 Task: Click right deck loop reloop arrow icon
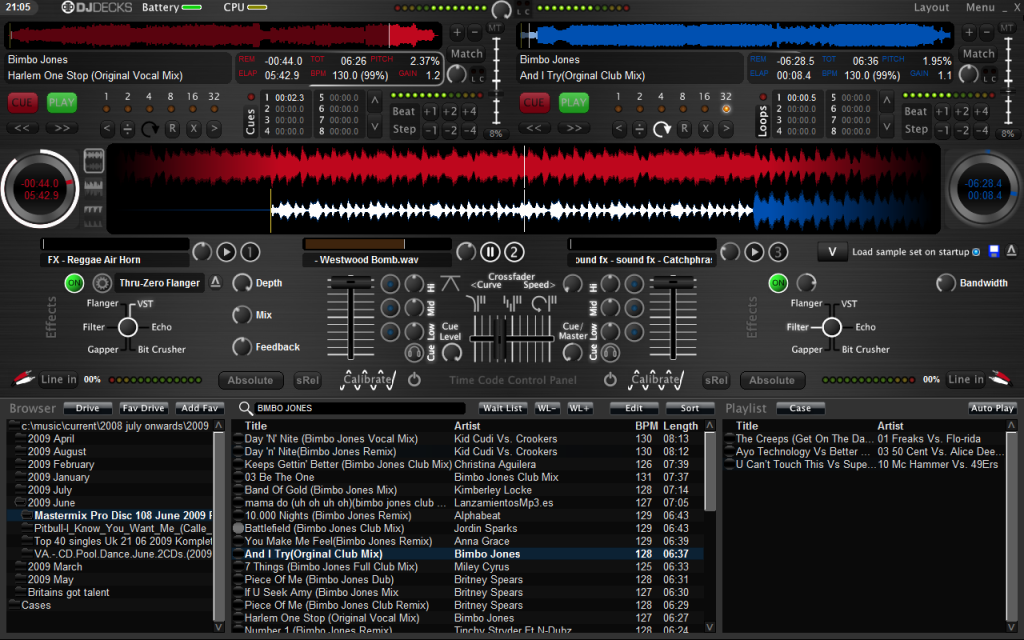[x=662, y=129]
